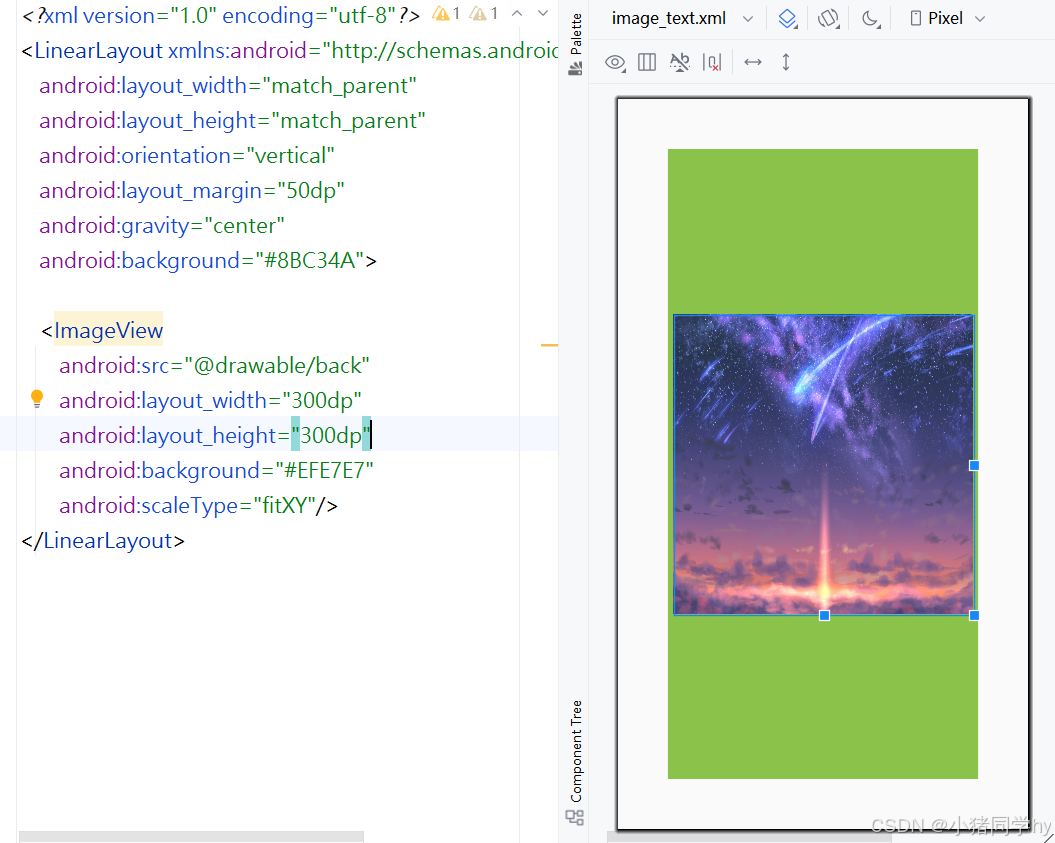Click the crossed-out Ab baseline icon
The width and height of the screenshot is (1055, 843).
680,63
